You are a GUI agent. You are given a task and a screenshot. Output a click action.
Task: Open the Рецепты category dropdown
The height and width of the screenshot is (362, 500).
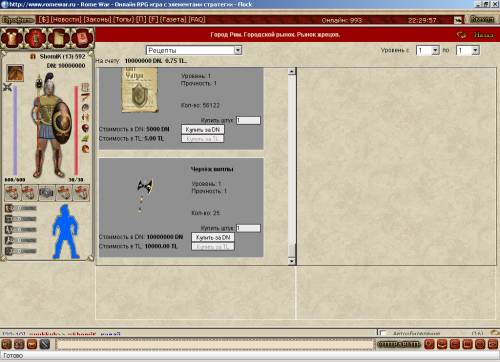(x=194, y=50)
